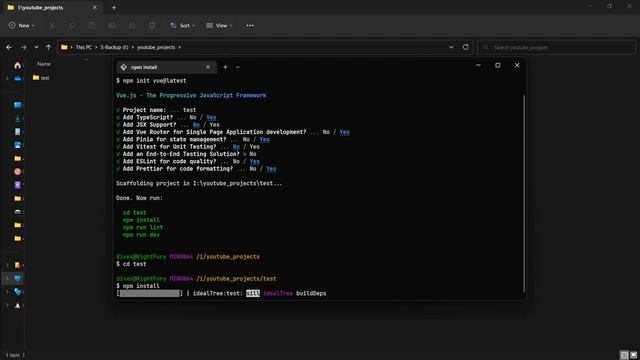
Task: Go back with Explorer's left arrow
Action: [9, 47]
